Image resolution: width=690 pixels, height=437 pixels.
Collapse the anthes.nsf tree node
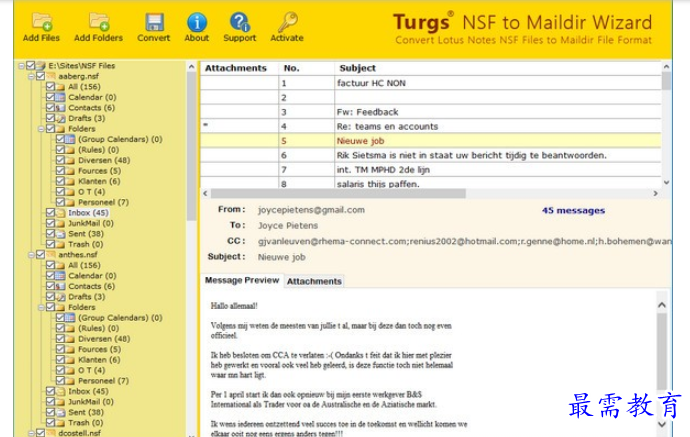31,255
